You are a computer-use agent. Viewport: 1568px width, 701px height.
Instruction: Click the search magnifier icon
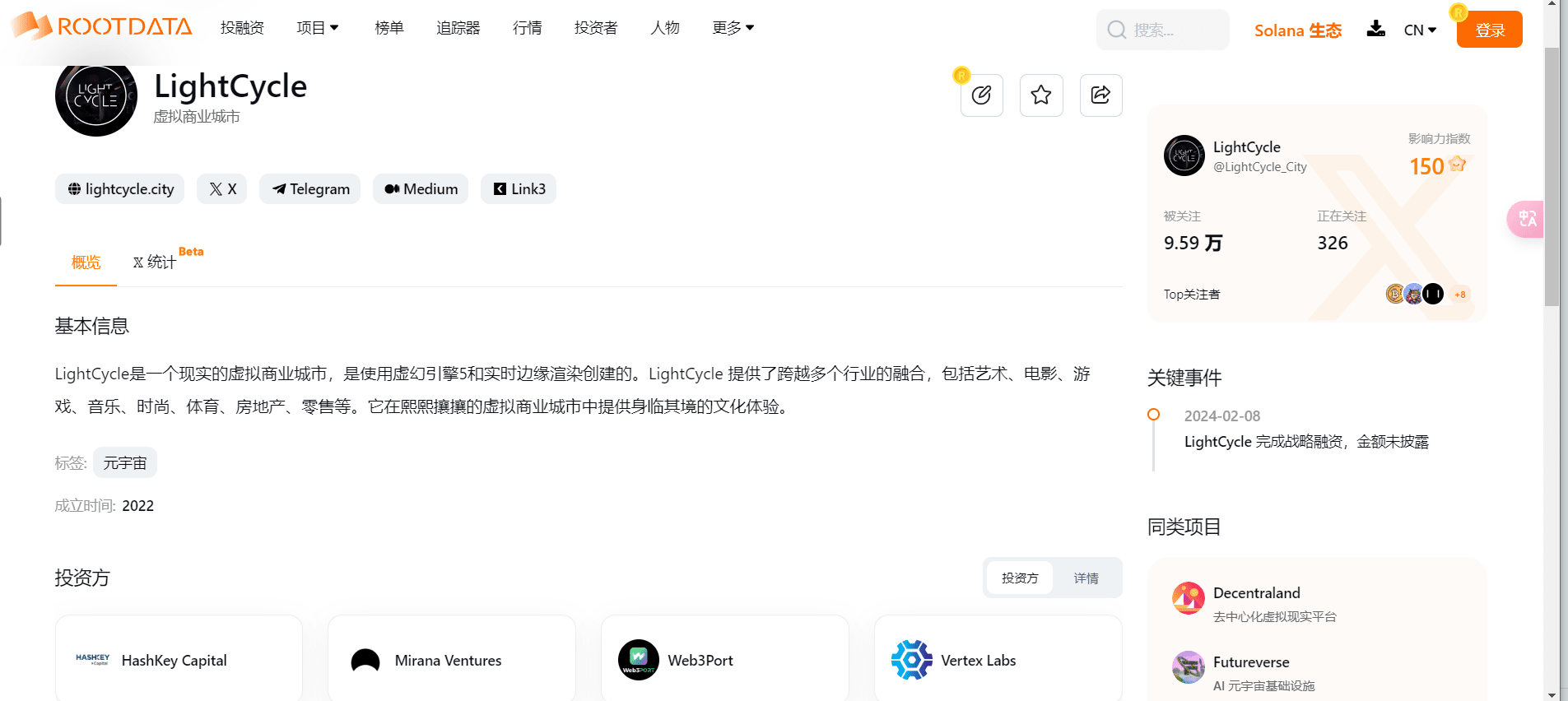pos(1116,30)
